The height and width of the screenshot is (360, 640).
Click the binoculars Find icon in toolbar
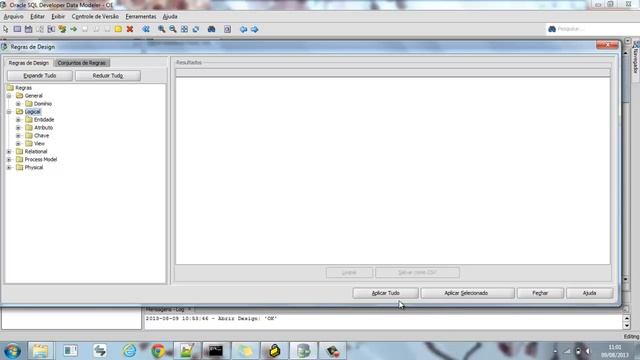tap(211, 29)
